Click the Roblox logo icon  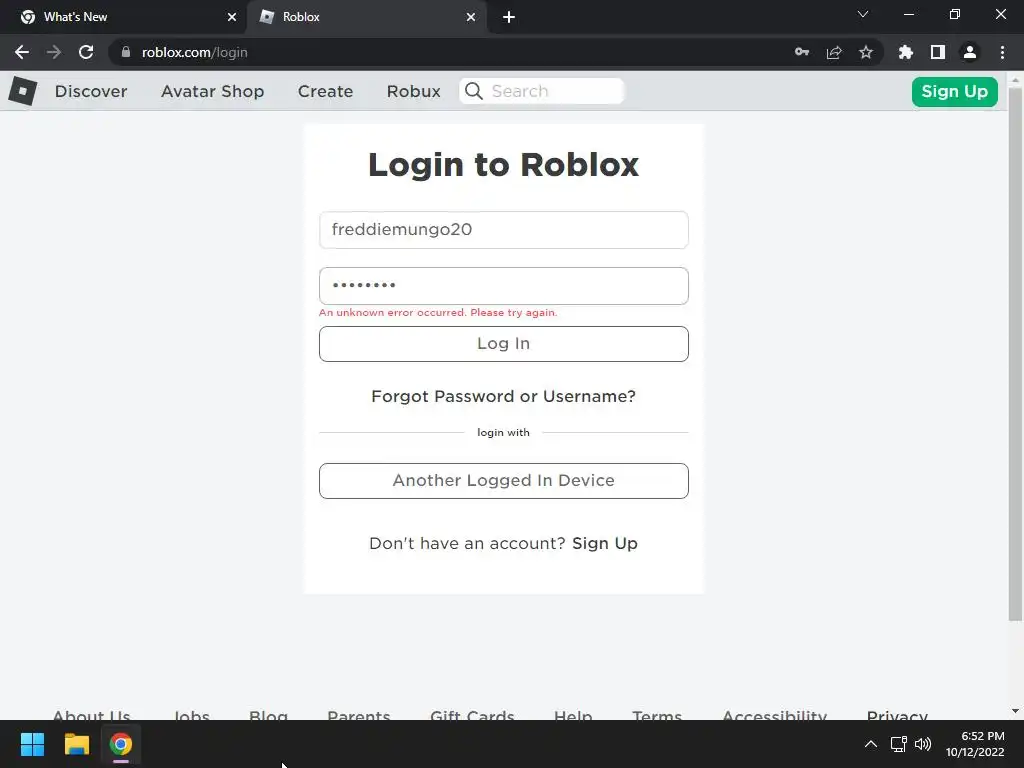click(23, 91)
